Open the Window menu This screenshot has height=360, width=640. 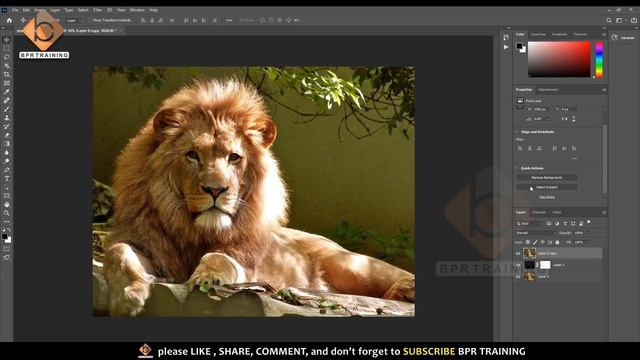137,10
